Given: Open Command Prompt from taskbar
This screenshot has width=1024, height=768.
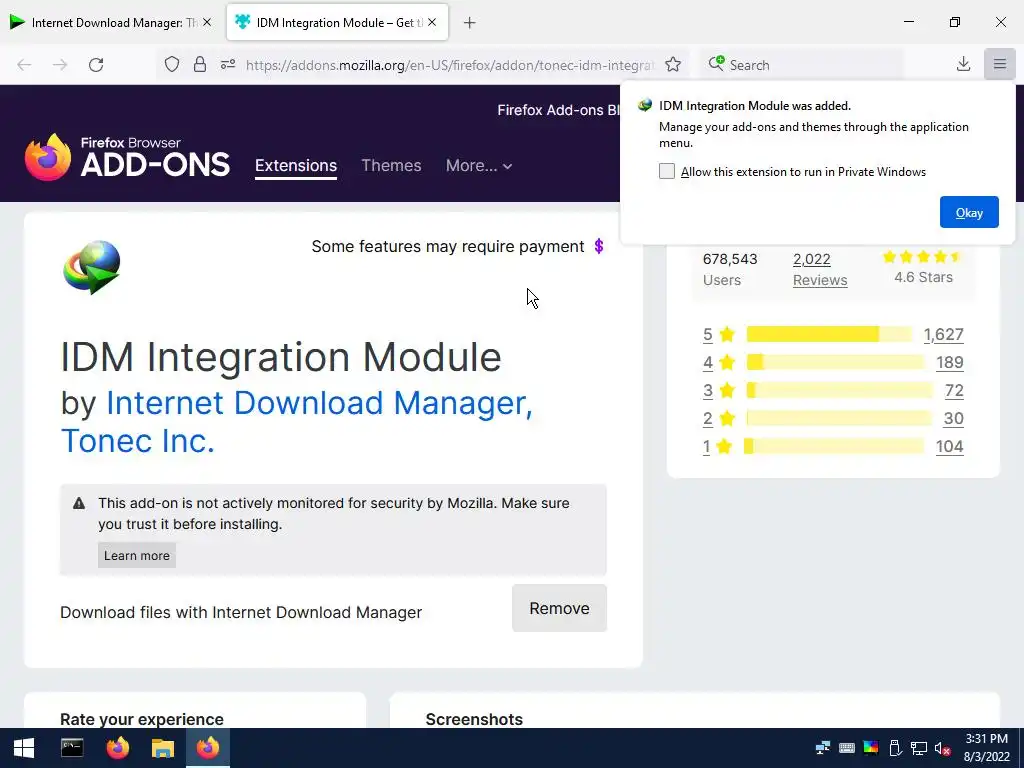Looking at the screenshot, I should coord(72,748).
